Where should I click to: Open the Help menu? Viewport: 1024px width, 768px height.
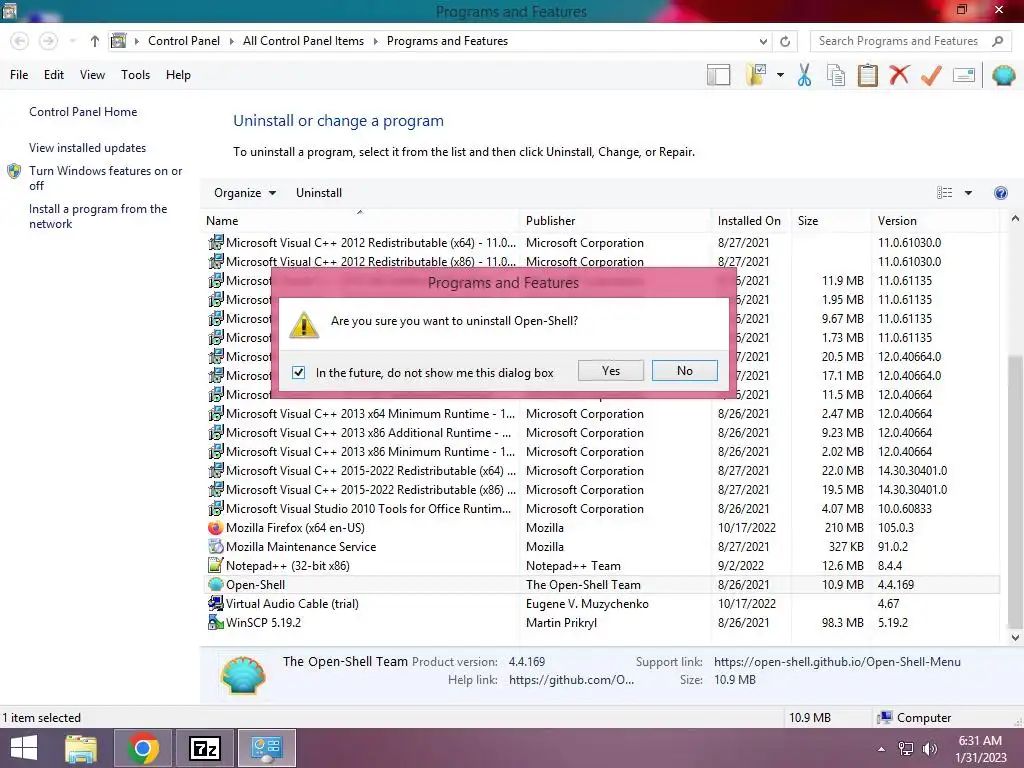(178, 75)
